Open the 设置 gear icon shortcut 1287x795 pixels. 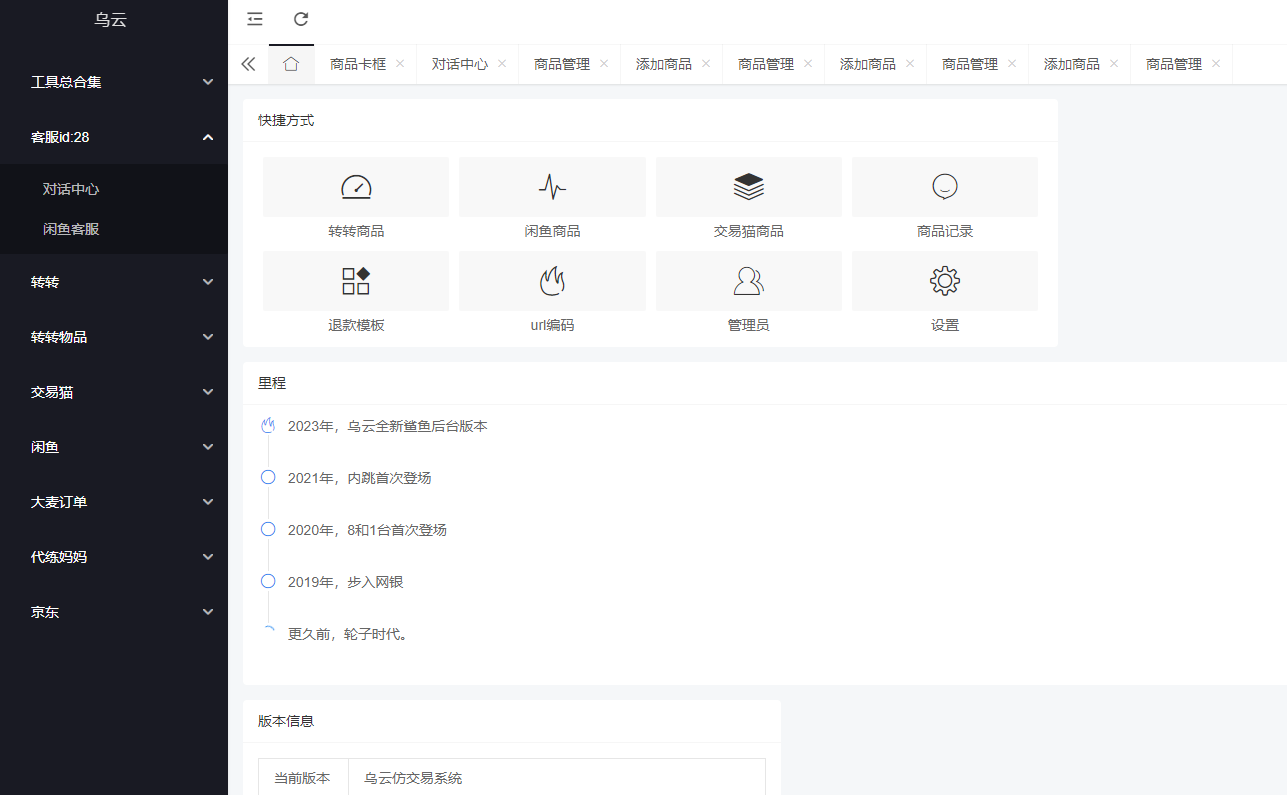[944, 281]
